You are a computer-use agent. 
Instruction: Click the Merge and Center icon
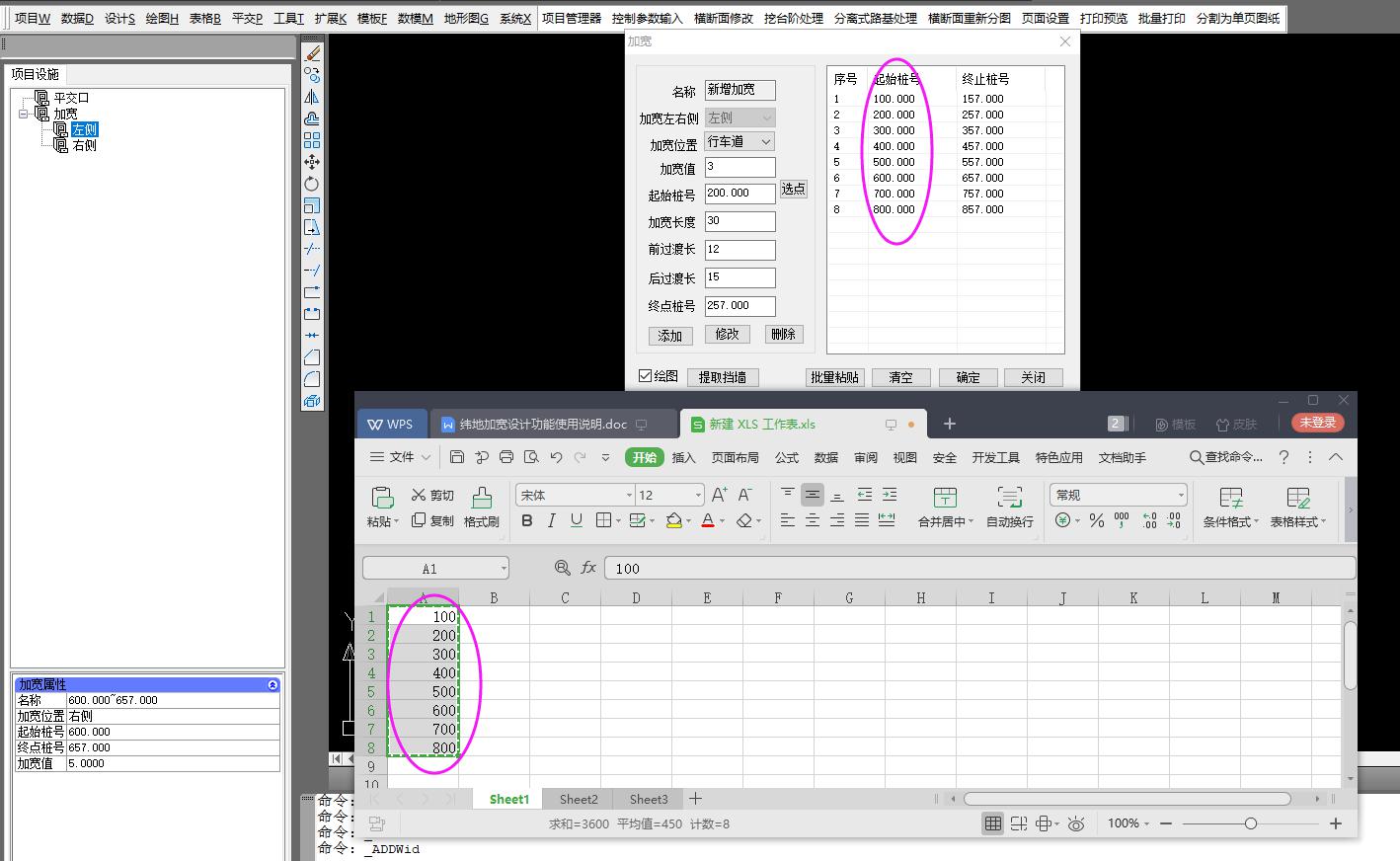coord(945,497)
